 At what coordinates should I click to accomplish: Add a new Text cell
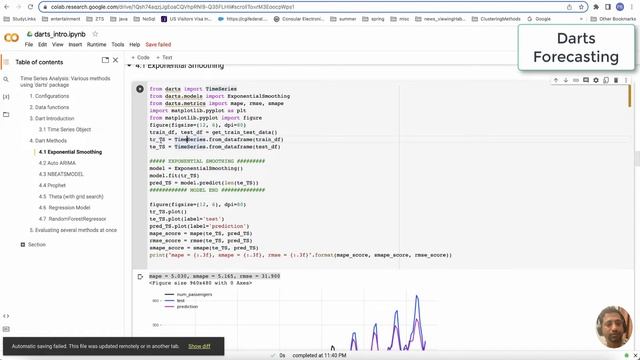tap(164, 58)
